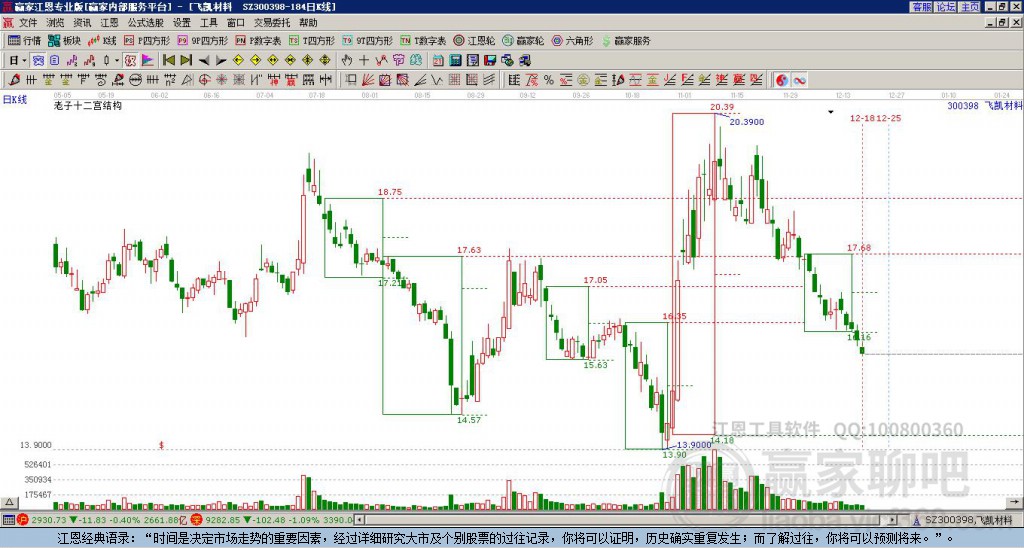Screen dimensions: 1024x548
Task: Open the calculator icon
Action: [455, 61]
